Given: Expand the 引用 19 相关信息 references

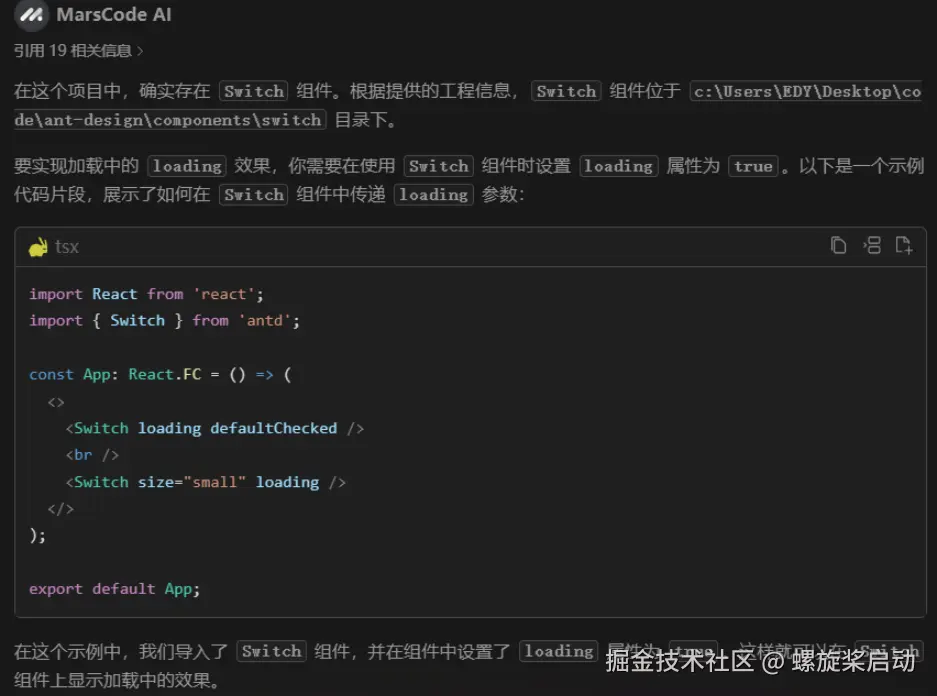Looking at the screenshot, I should coord(79,51).
